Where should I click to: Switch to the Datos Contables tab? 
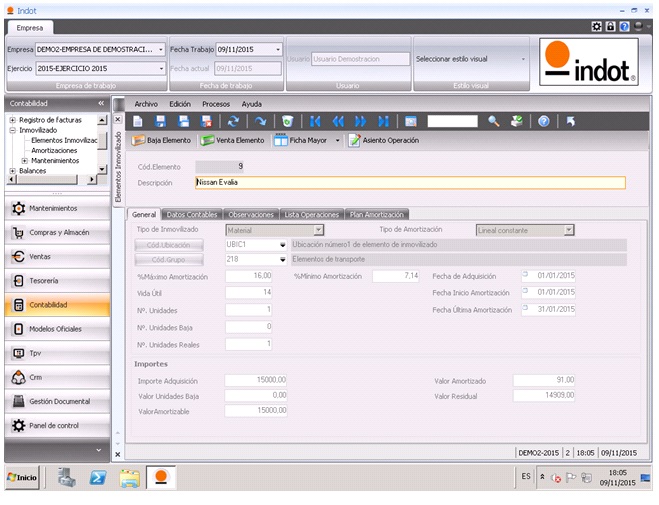point(191,214)
